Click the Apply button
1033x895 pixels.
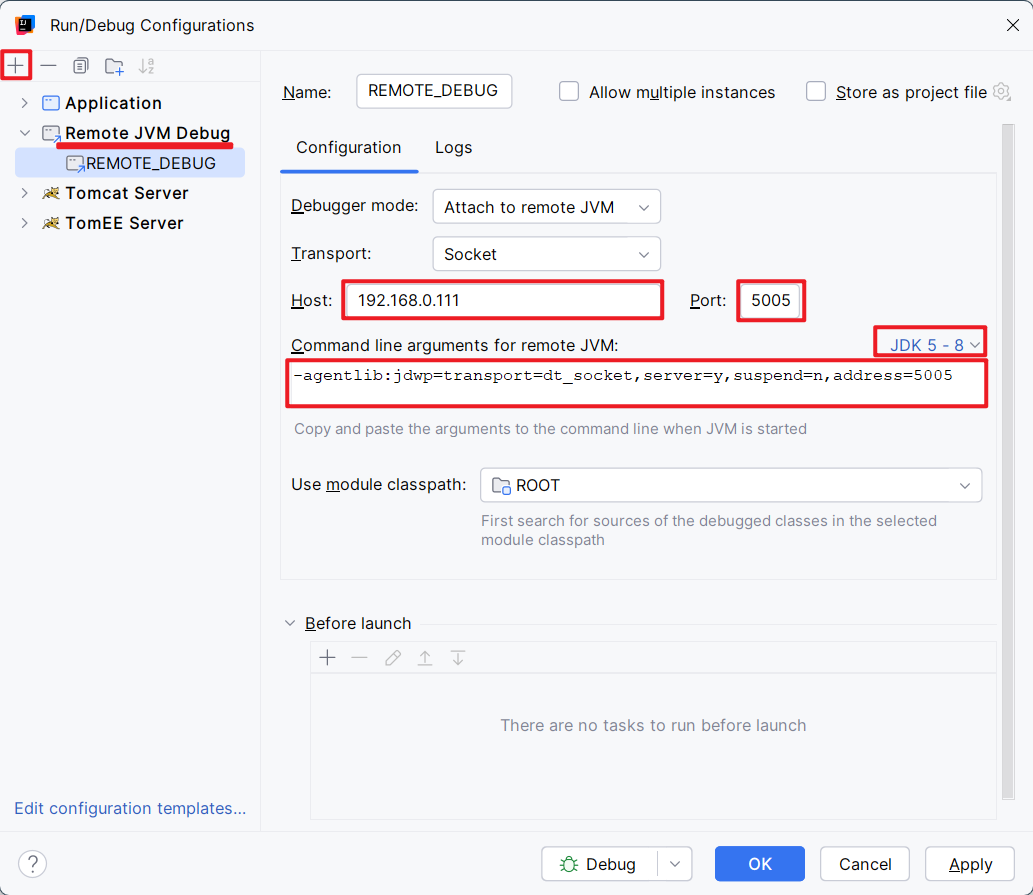tap(970, 864)
